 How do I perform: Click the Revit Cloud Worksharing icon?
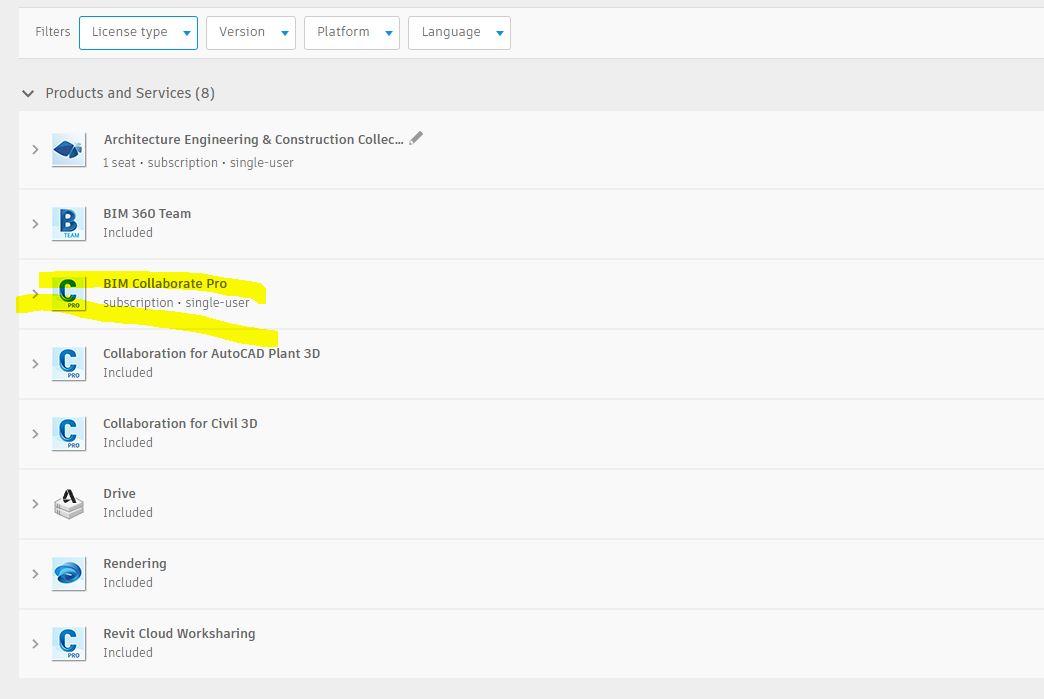[x=68, y=643]
